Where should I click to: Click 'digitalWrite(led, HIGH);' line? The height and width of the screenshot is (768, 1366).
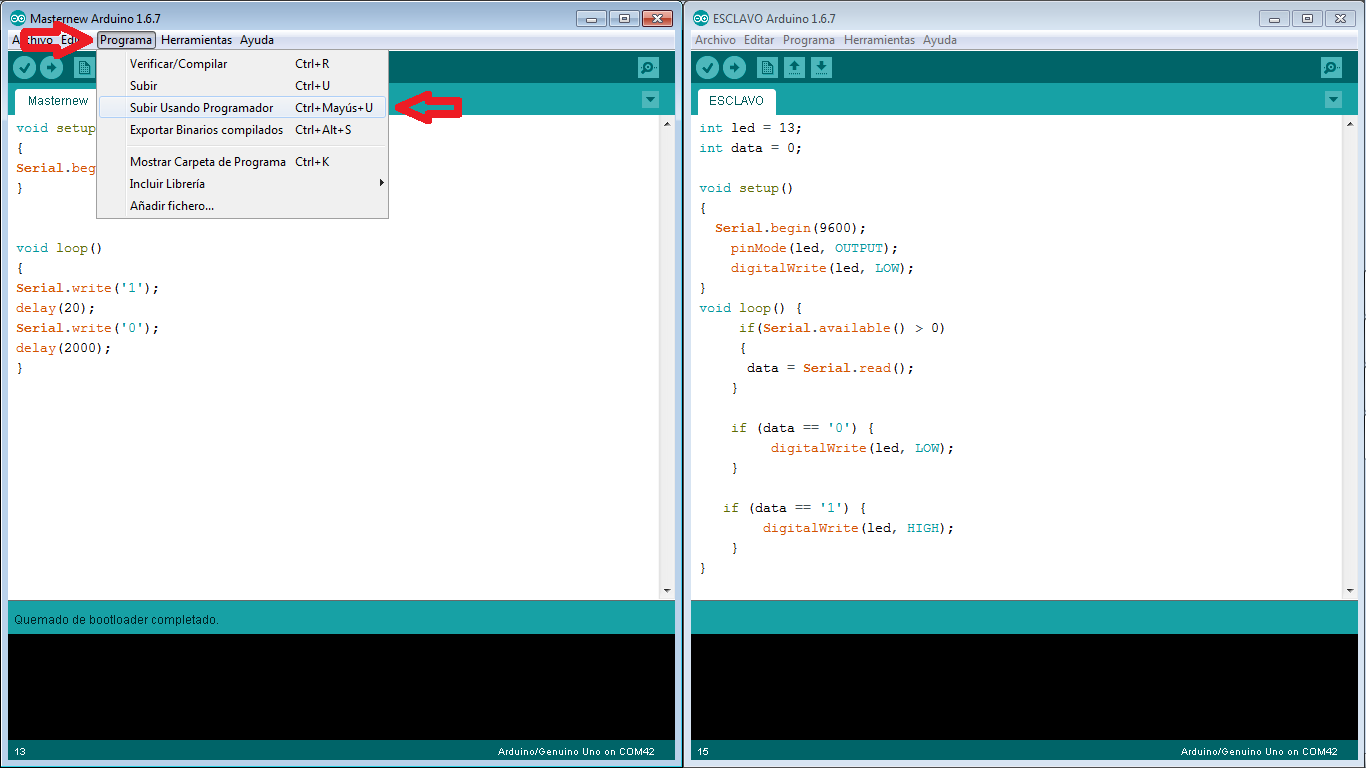click(859, 528)
